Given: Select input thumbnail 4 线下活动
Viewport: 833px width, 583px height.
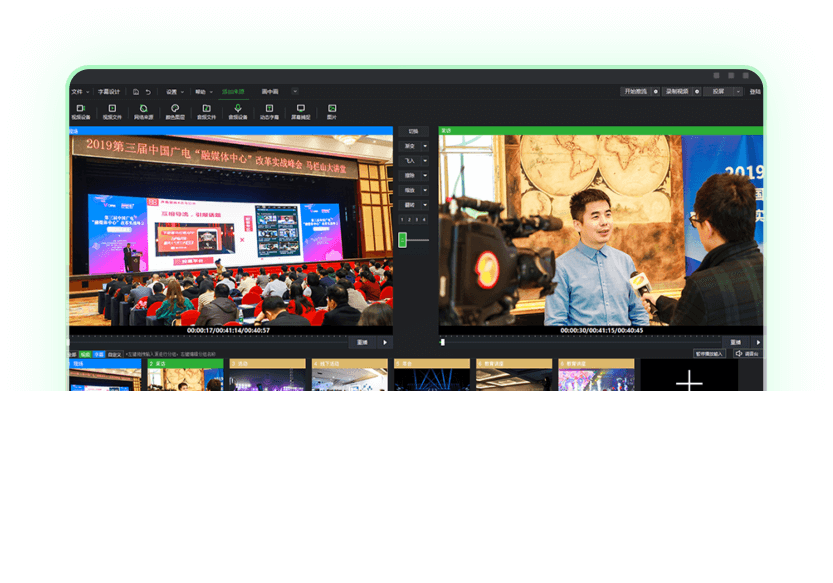Looking at the screenshot, I should pos(350,375).
